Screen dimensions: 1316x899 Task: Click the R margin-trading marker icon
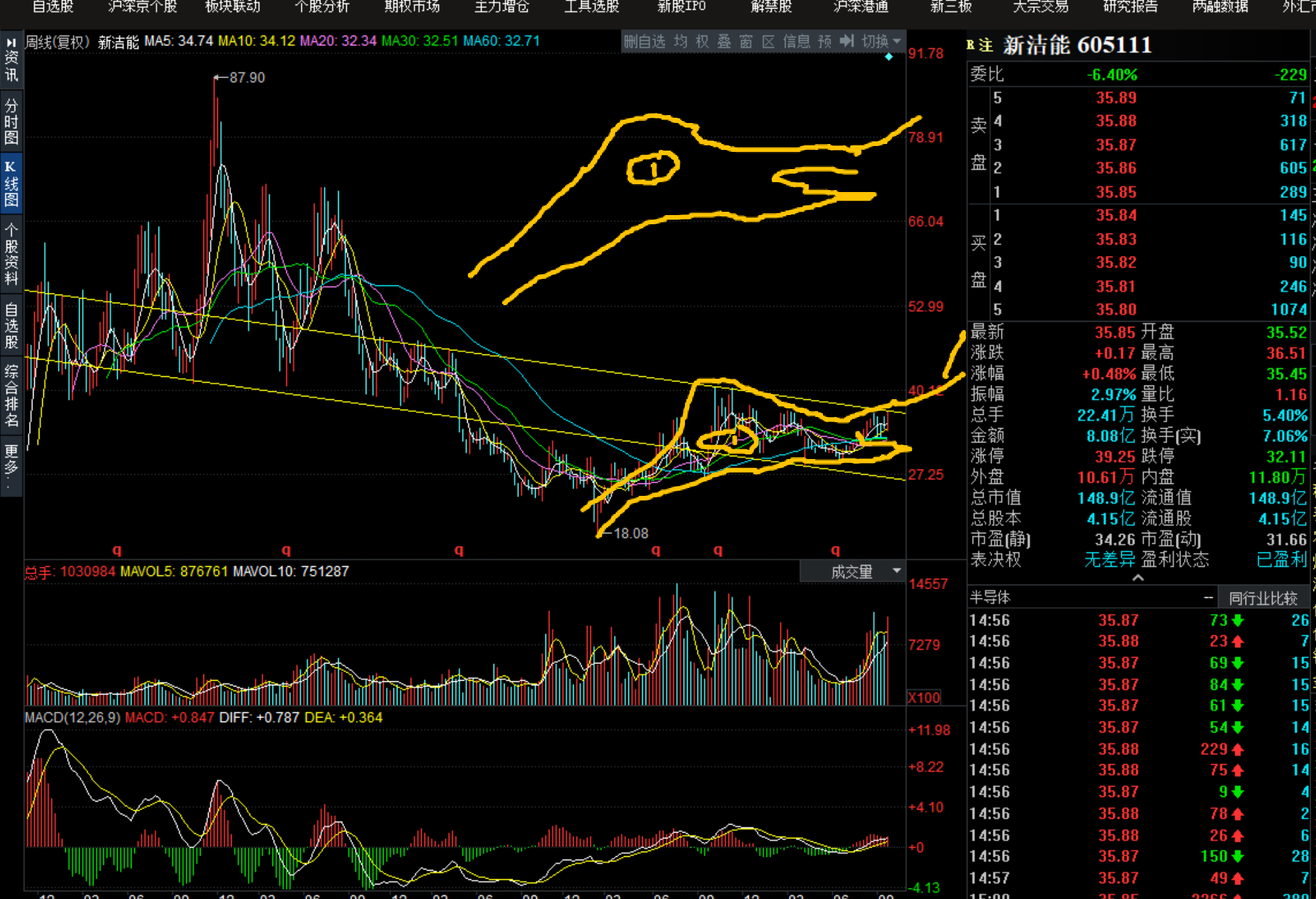click(x=971, y=45)
